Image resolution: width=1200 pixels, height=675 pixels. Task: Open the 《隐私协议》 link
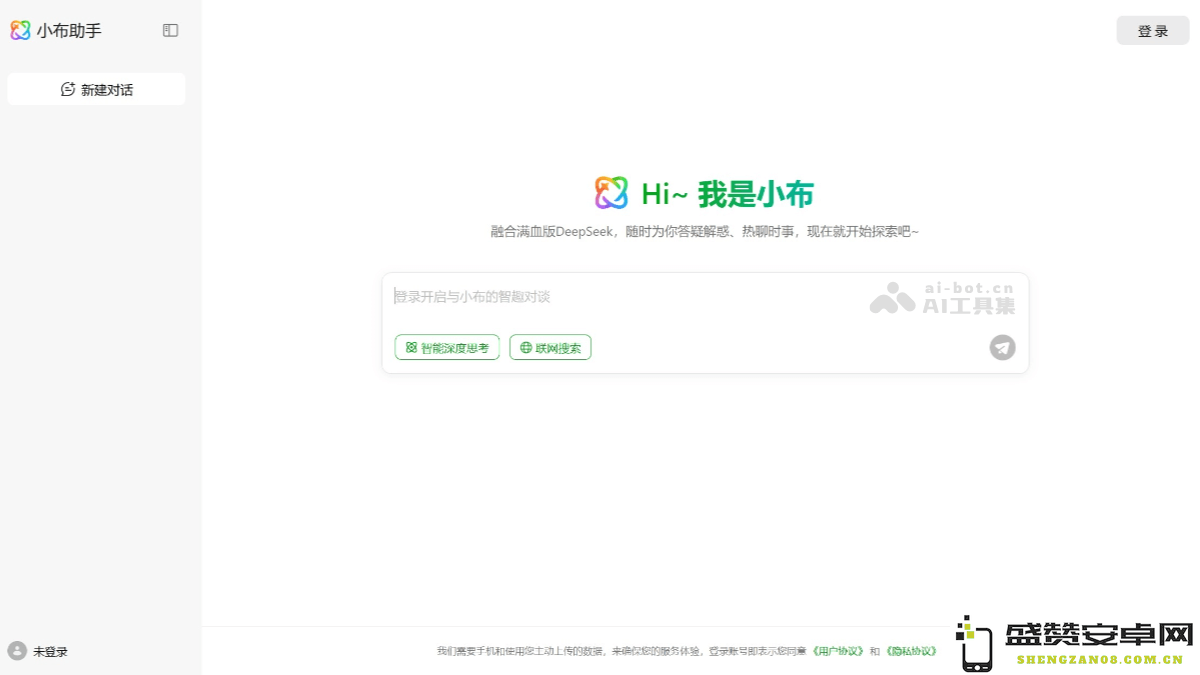911,651
